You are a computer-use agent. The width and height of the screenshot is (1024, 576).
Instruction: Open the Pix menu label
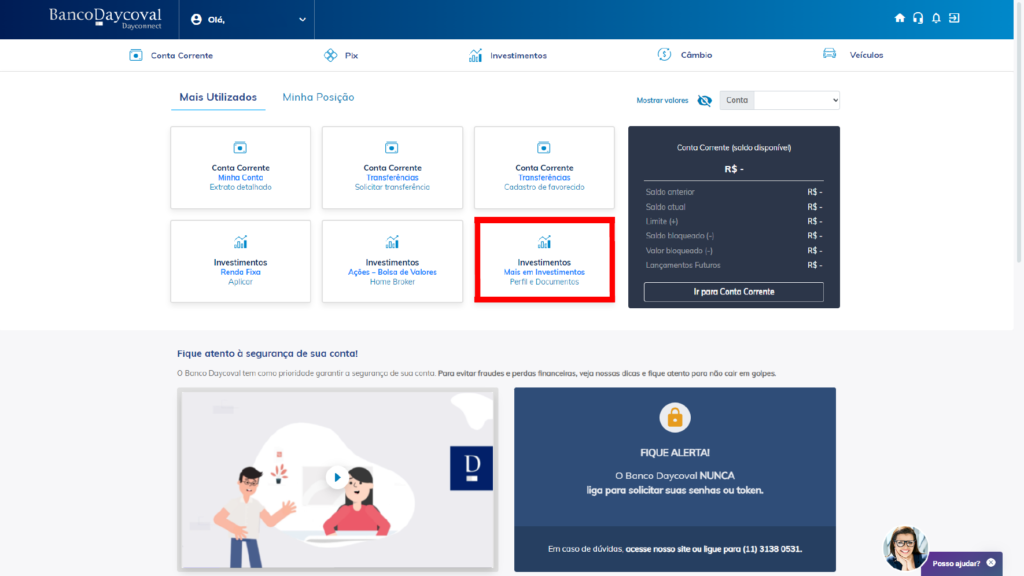click(351, 56)
